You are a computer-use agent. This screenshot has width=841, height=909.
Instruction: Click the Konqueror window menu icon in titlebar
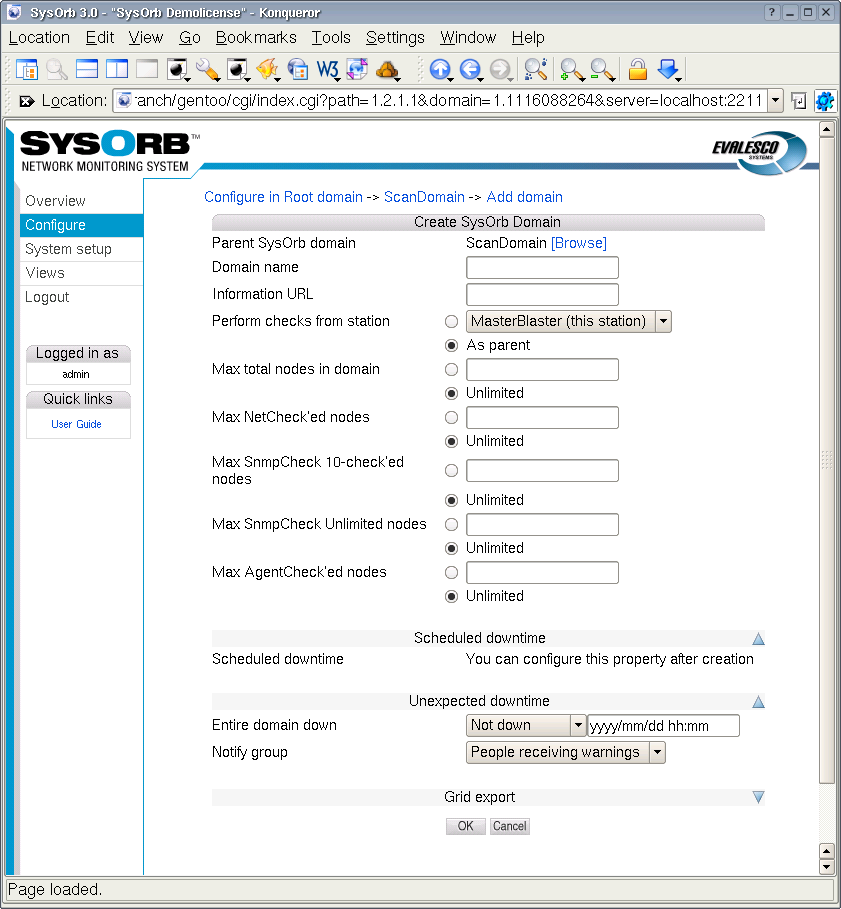point(14,12)
